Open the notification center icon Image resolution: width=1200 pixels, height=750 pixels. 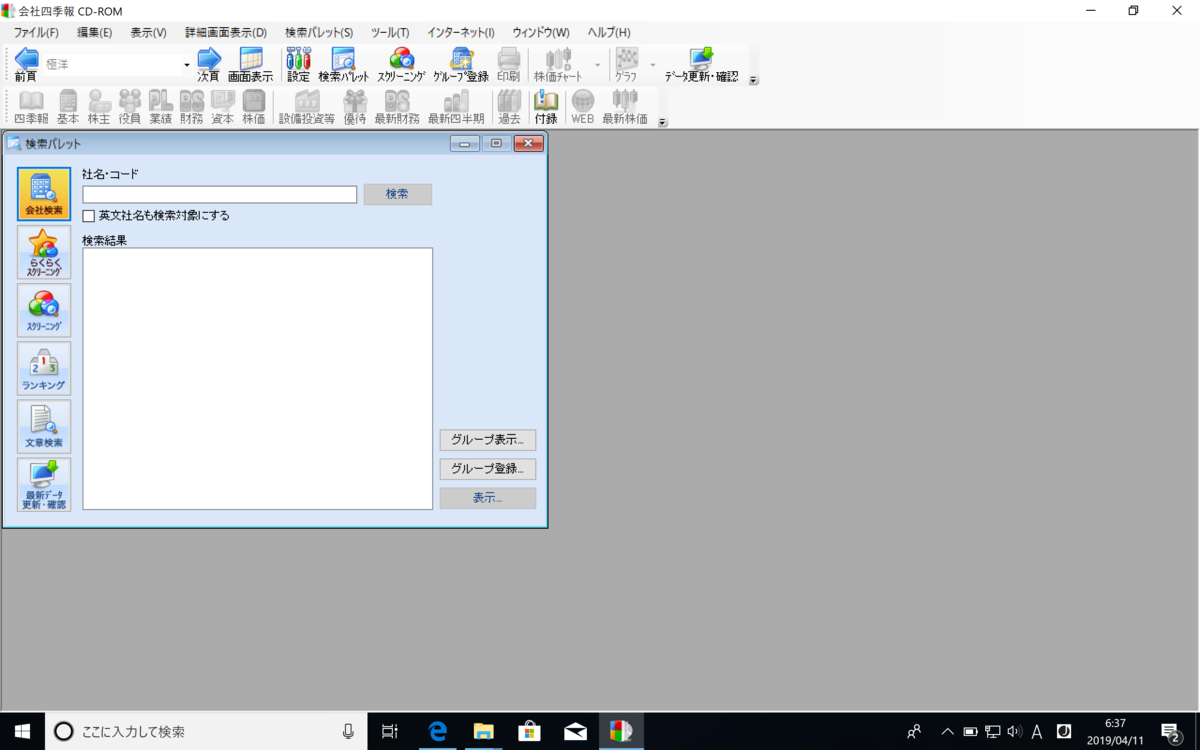click(x=1171, y=731)
